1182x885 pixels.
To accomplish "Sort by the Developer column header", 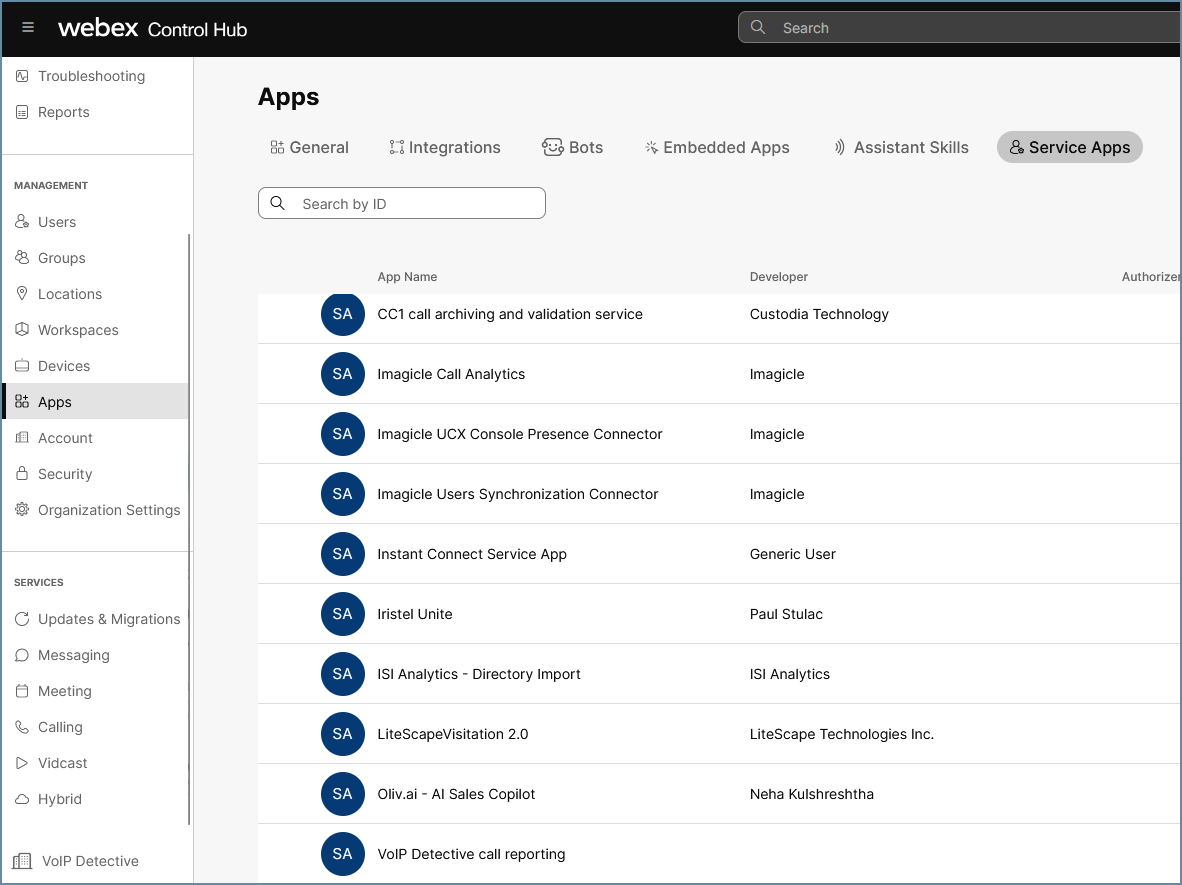I will pyautogui.click(x=779, y=277).
